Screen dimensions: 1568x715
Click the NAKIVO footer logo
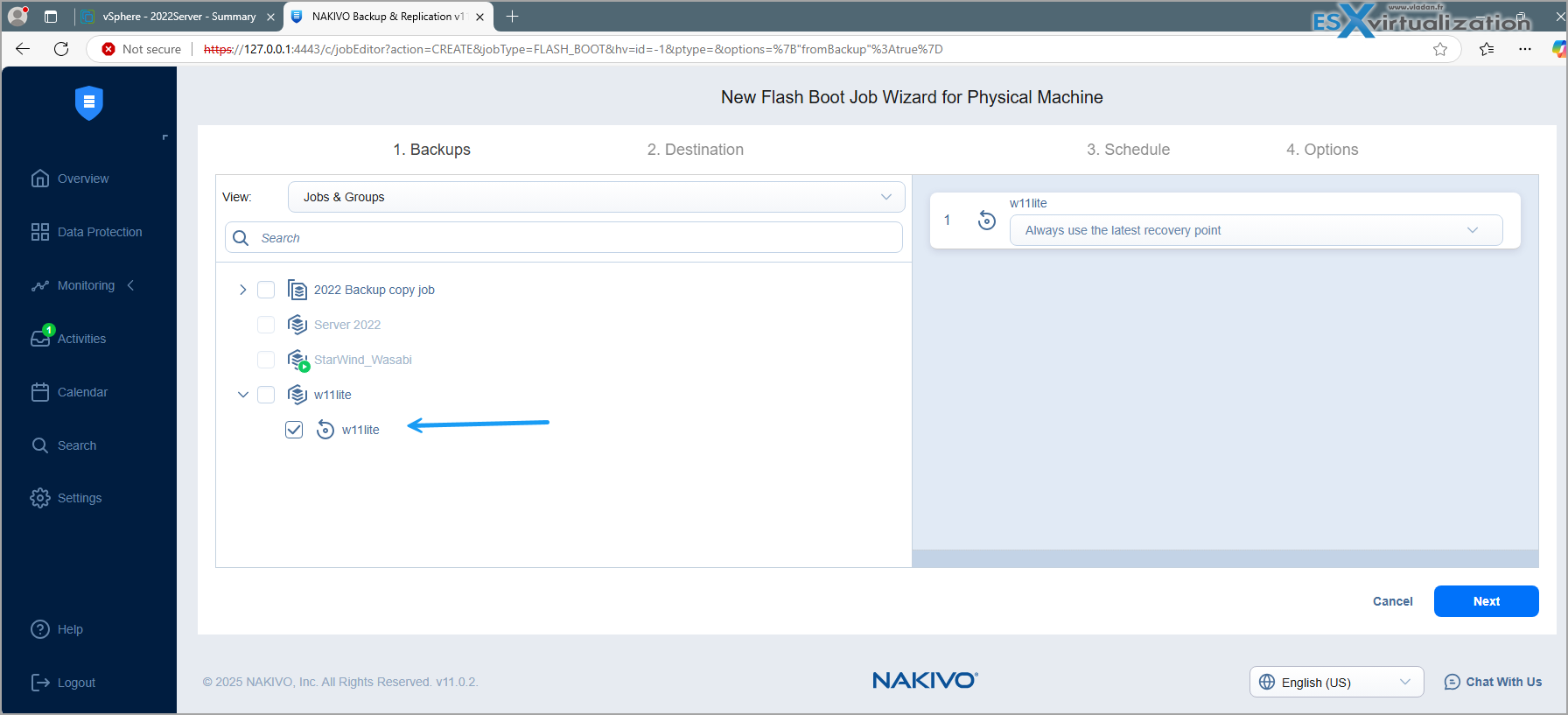[925, 680]
